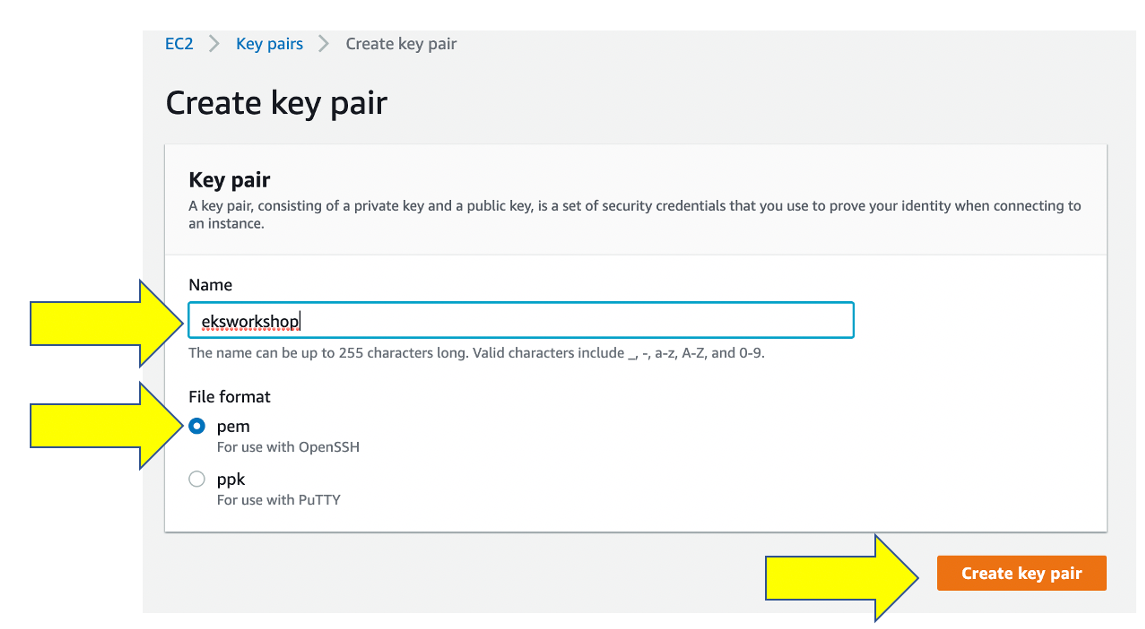
Task: Click the Name label above the input
Action: tap(210, 285)
